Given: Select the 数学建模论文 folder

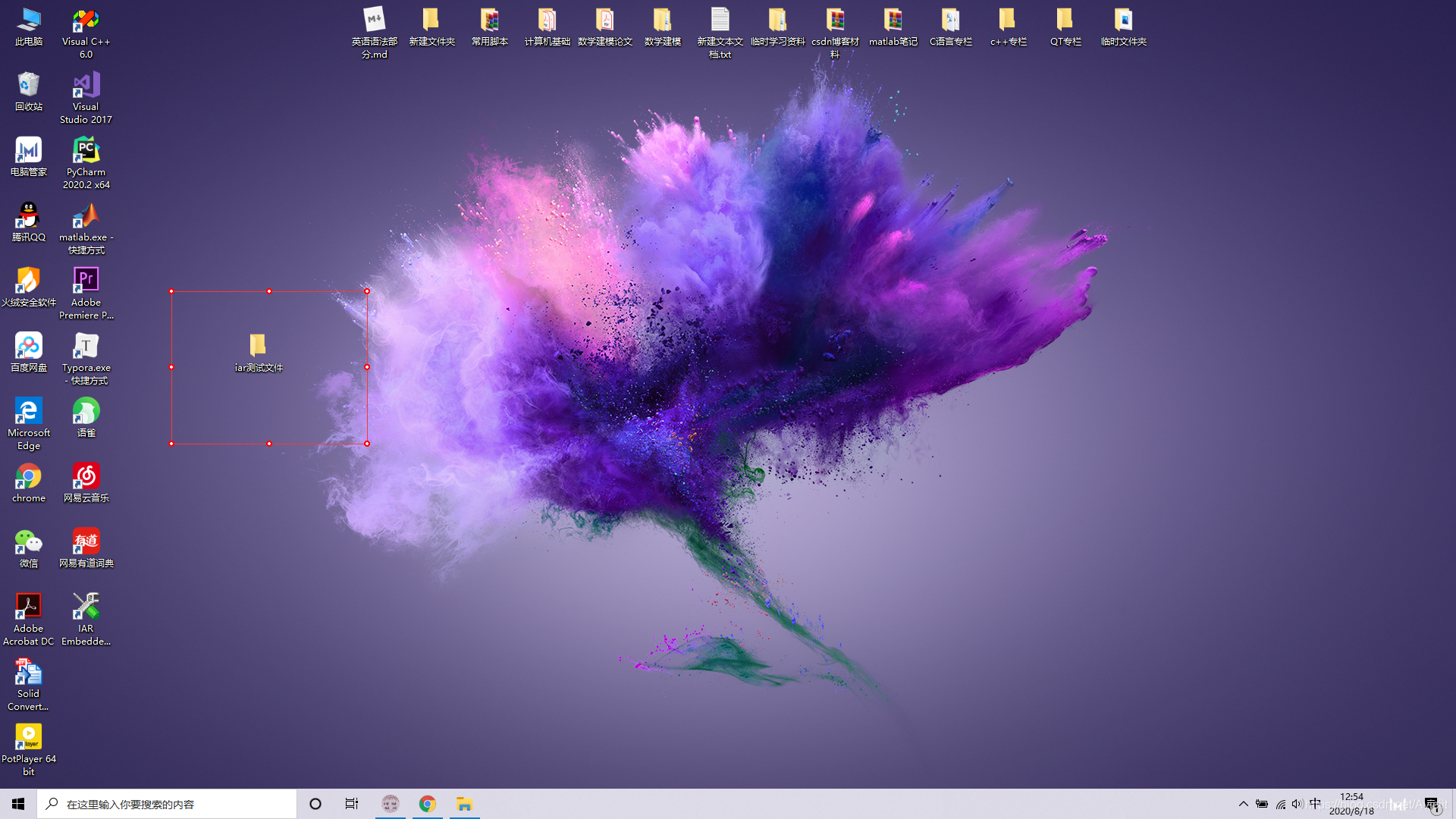Looking at the screenshot, I should coord(605,27).
